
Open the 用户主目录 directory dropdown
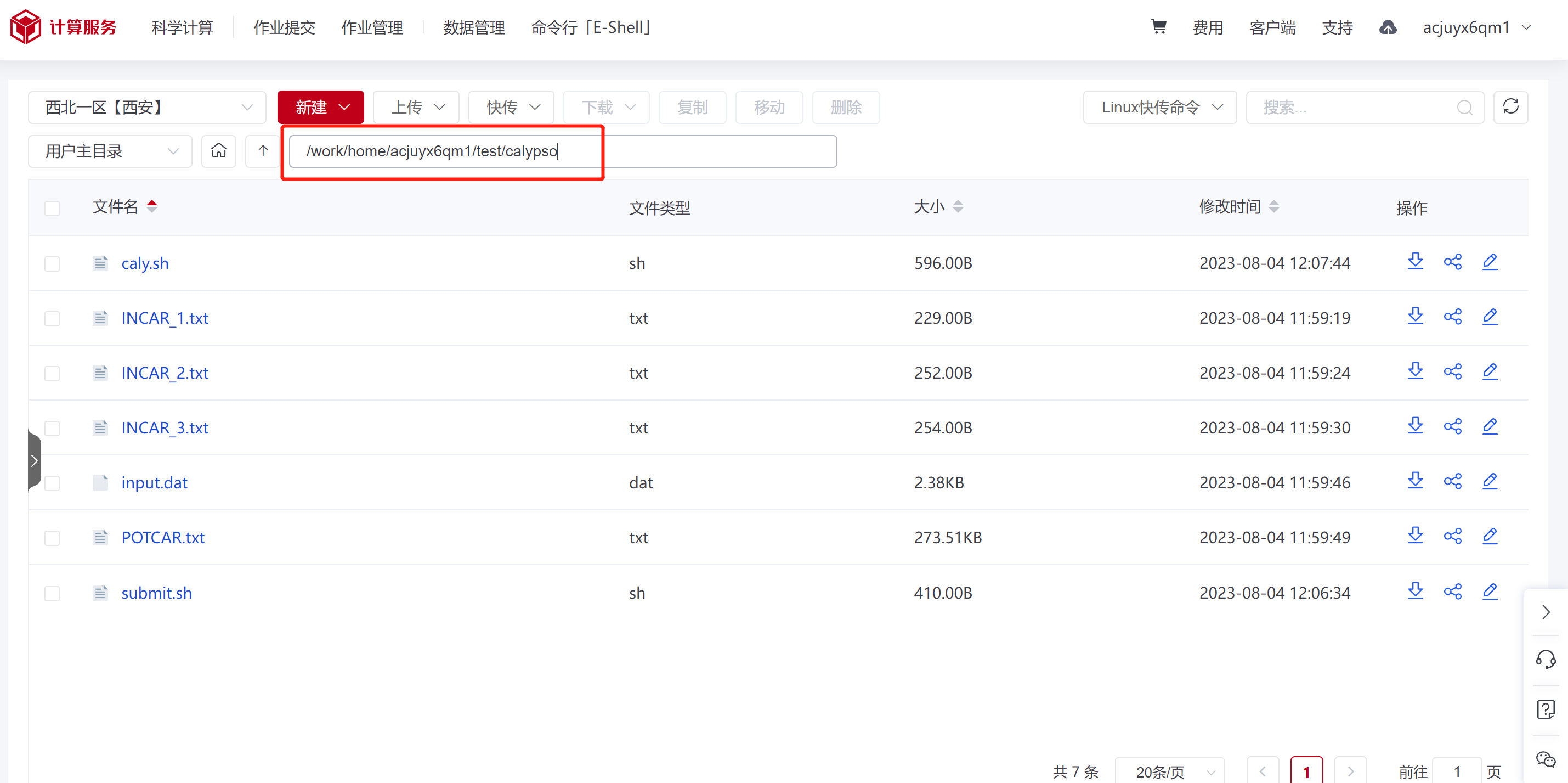click(x=110, y=150)
